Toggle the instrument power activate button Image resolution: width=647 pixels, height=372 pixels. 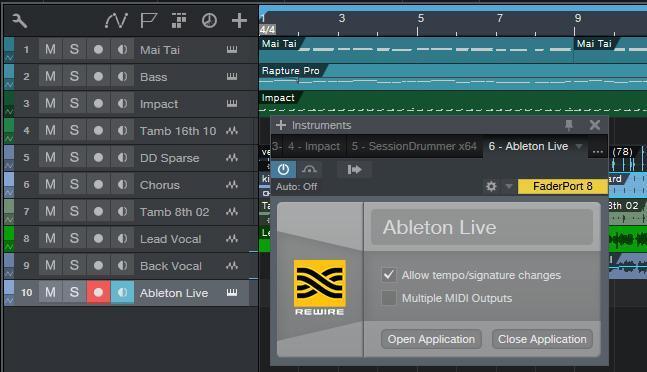(283, 169)
